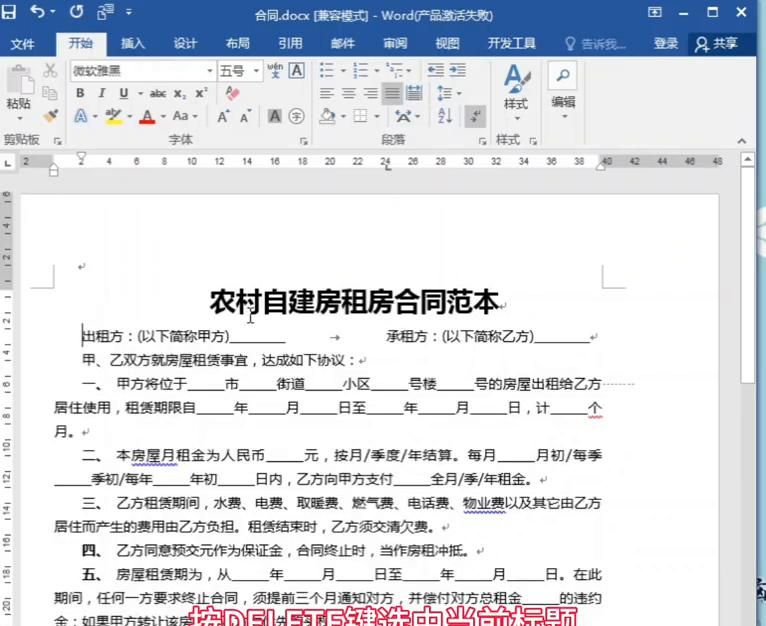Click the 告诉我 search box
This screenshot has width=766, height=626.
click(595, 44)
